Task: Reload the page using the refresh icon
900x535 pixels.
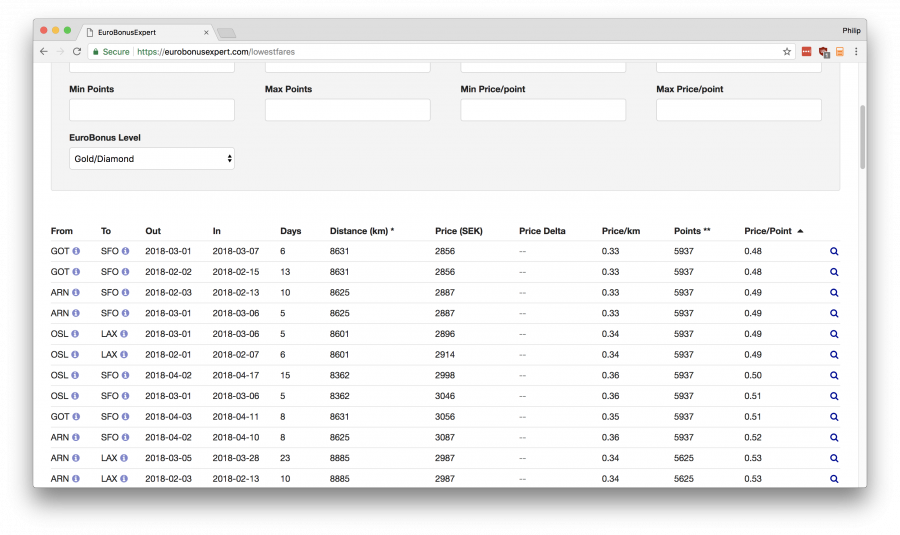Action: click(77, 51)
